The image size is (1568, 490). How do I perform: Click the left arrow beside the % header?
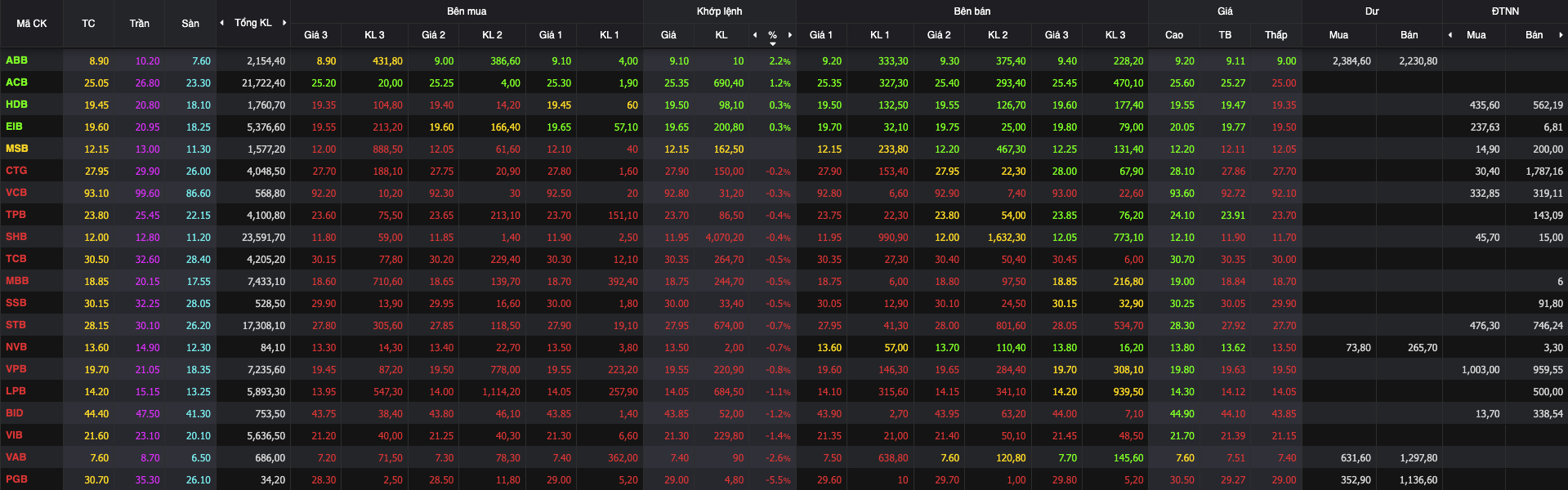[x=755, y=35]
